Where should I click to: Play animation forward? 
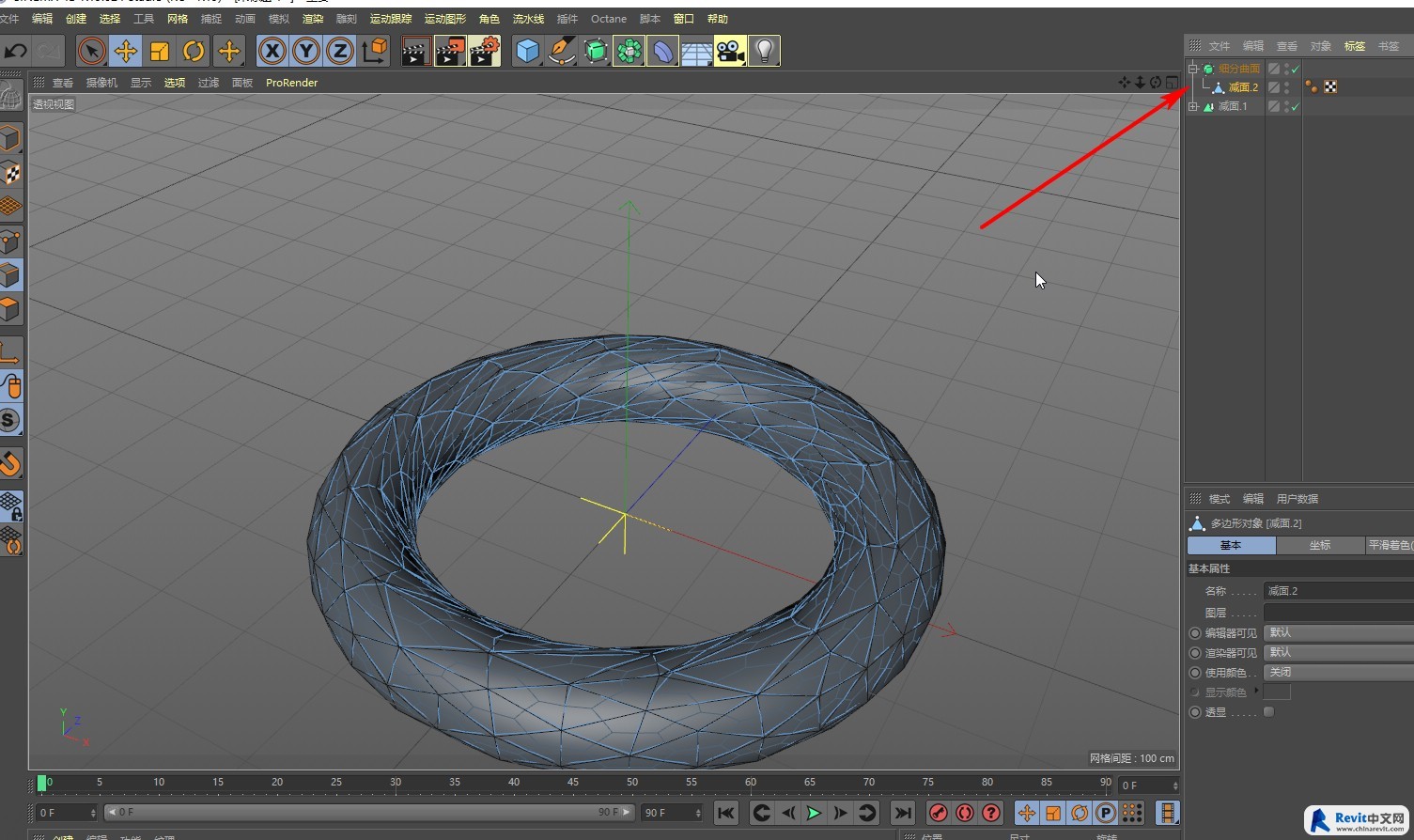[x=815, y=813]
